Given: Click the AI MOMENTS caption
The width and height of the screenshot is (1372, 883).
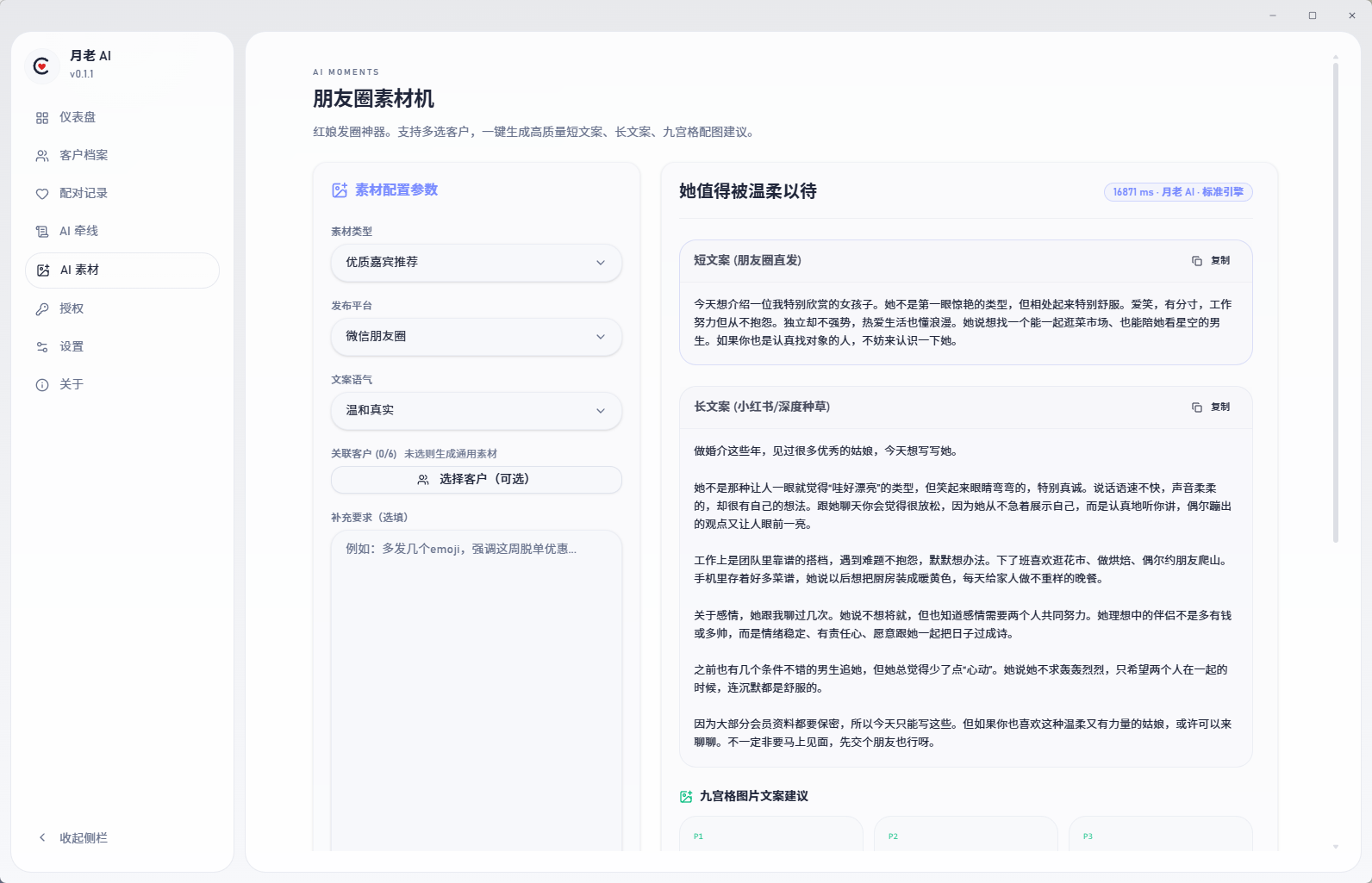Looking at the screenshot, I should click(x=346, y=72).
